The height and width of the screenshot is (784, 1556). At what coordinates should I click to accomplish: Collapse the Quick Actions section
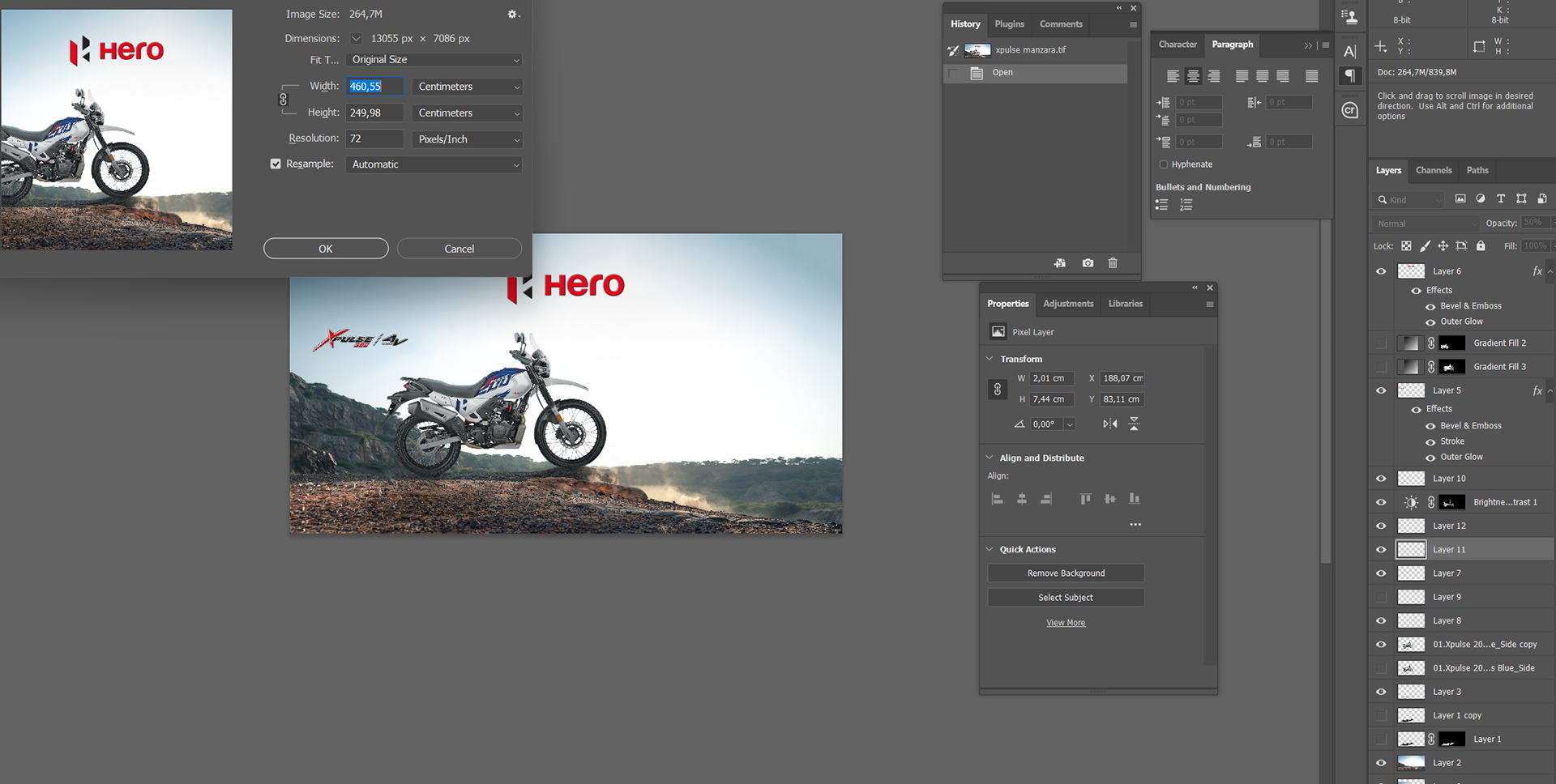(x=990, y=549)
